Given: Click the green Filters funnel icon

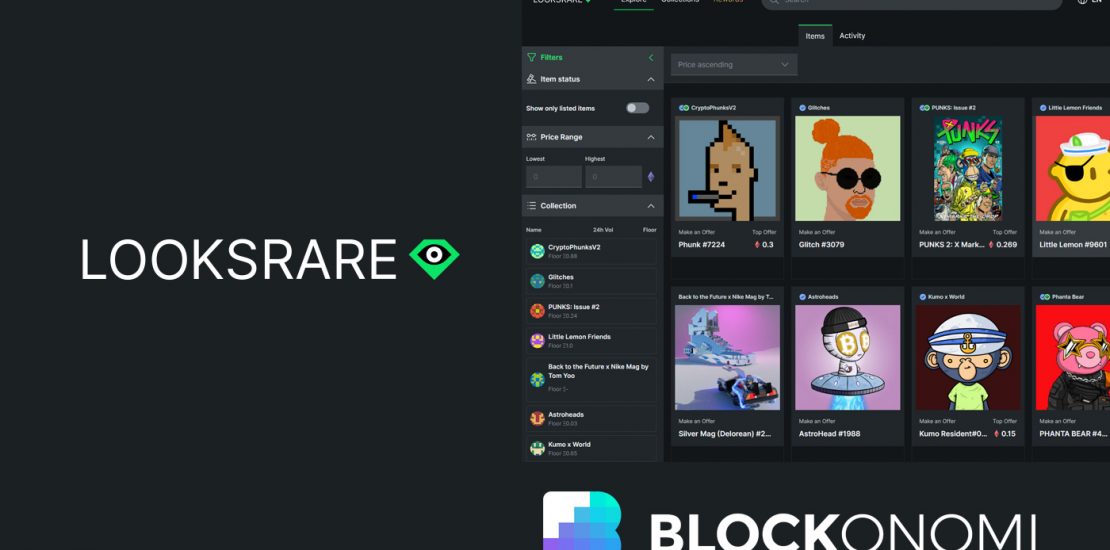Looking at the screenshot, I should coord(532,58).
